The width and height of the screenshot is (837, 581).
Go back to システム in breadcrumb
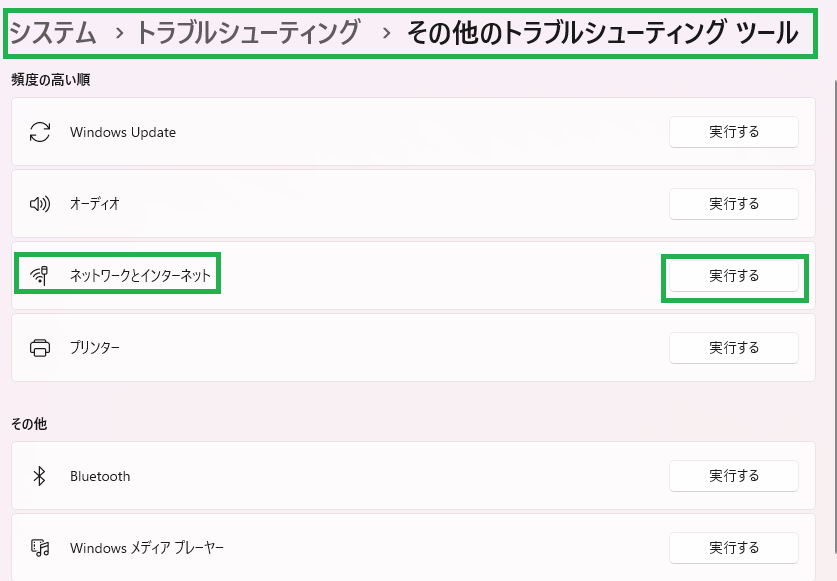[x=53, y=33]
